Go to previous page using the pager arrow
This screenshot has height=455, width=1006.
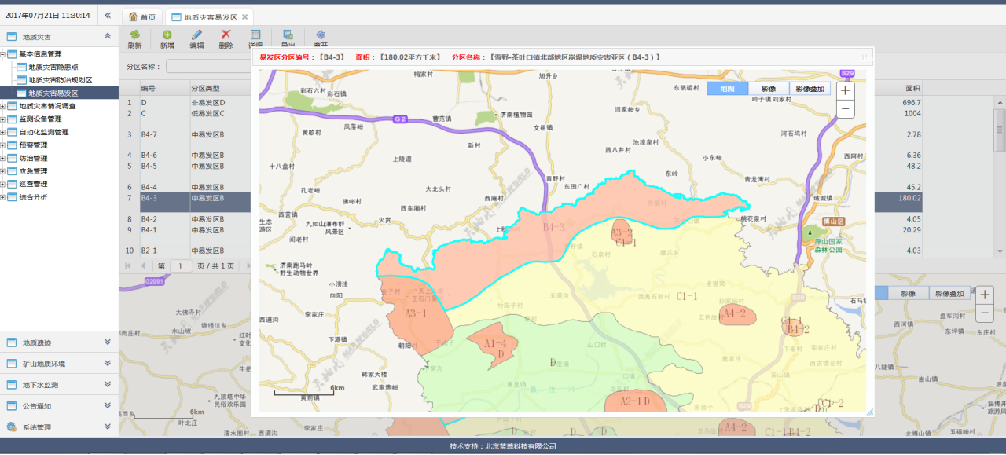[x=144, y=265]
